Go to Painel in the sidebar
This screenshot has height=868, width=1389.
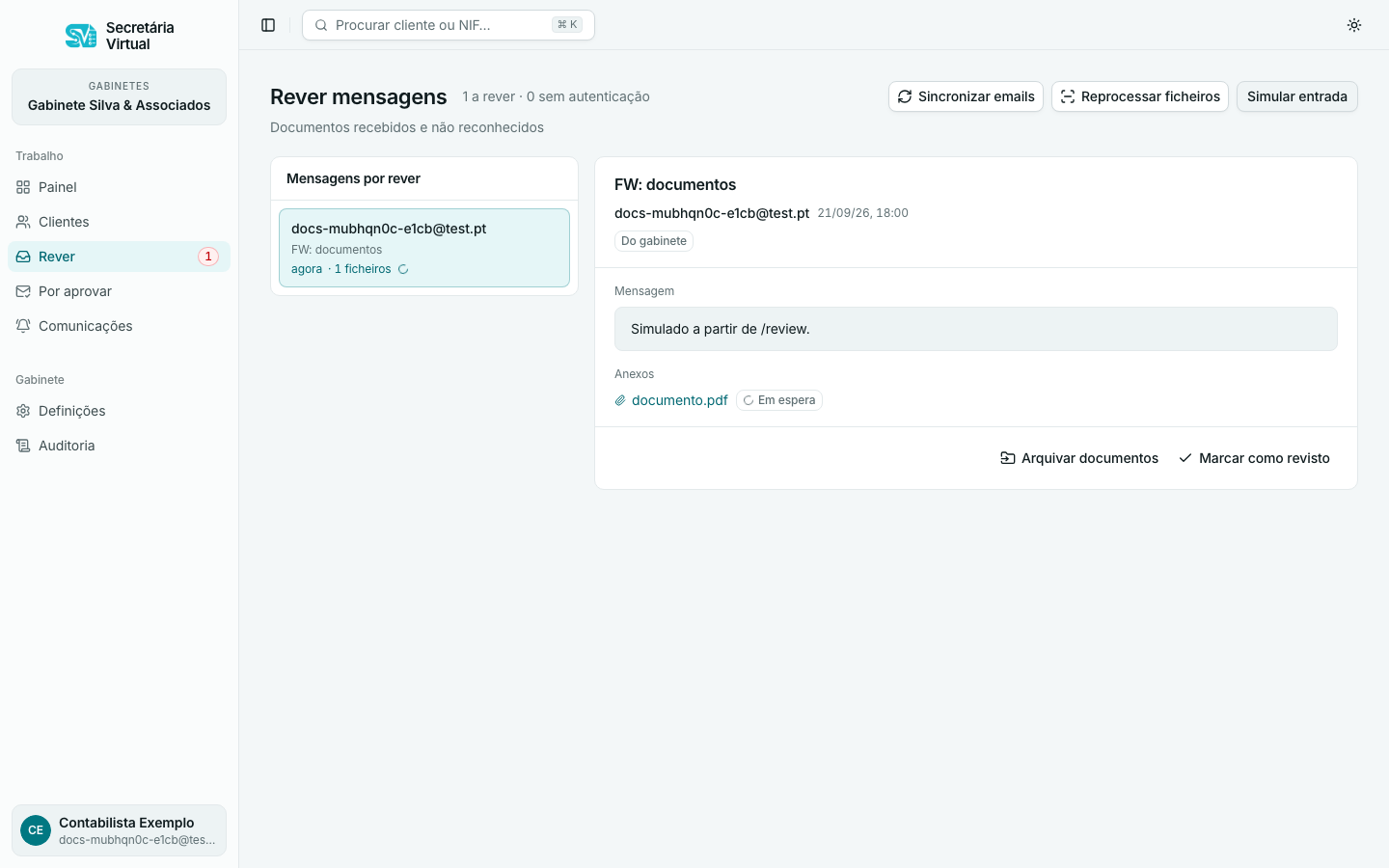(119, 187)
